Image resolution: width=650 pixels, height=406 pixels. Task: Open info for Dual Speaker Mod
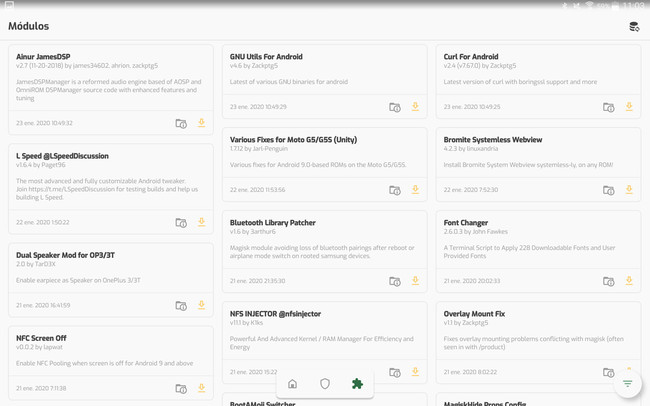click(x=181, y=306)
